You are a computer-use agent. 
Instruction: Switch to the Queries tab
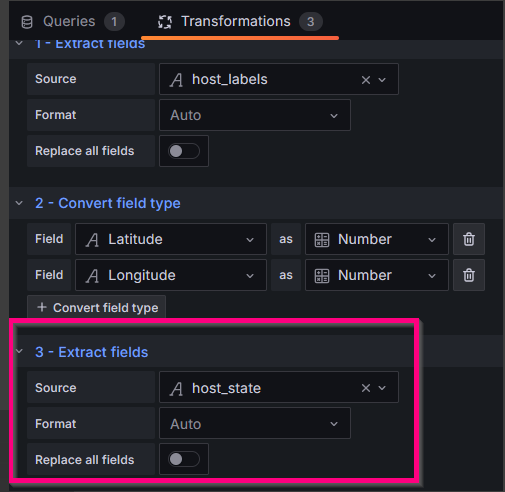(x=72, y=22)
